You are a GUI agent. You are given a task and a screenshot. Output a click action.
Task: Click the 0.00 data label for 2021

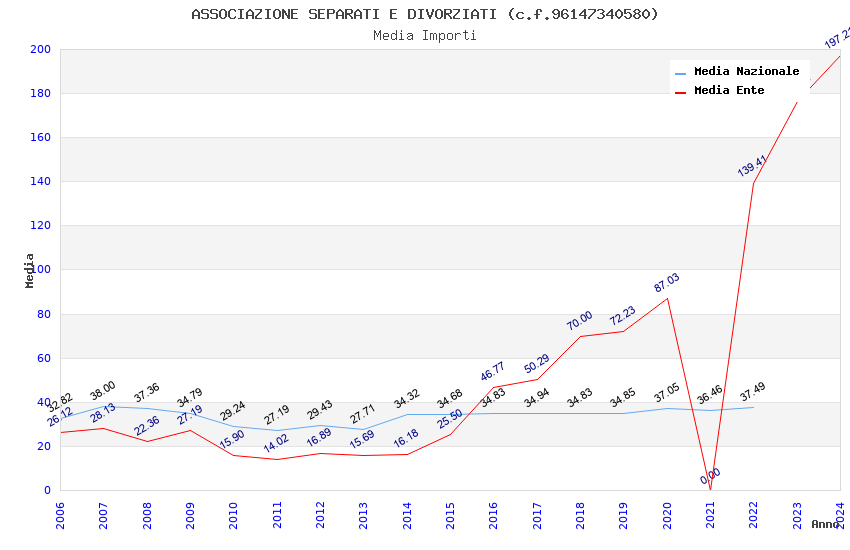[710, 476]
